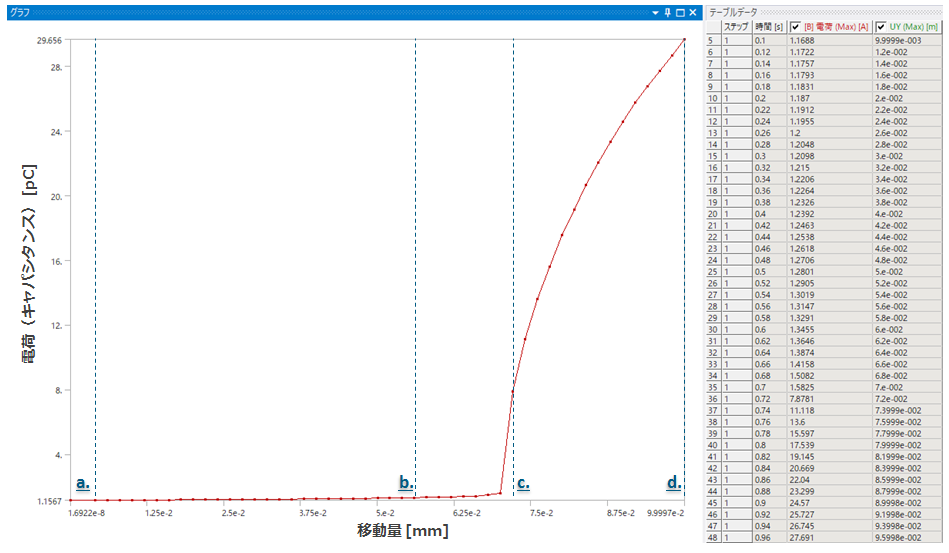This screenshot has height=553, width=949.
Task: Select the charge cell 15.597
Action: click(830, 434)
